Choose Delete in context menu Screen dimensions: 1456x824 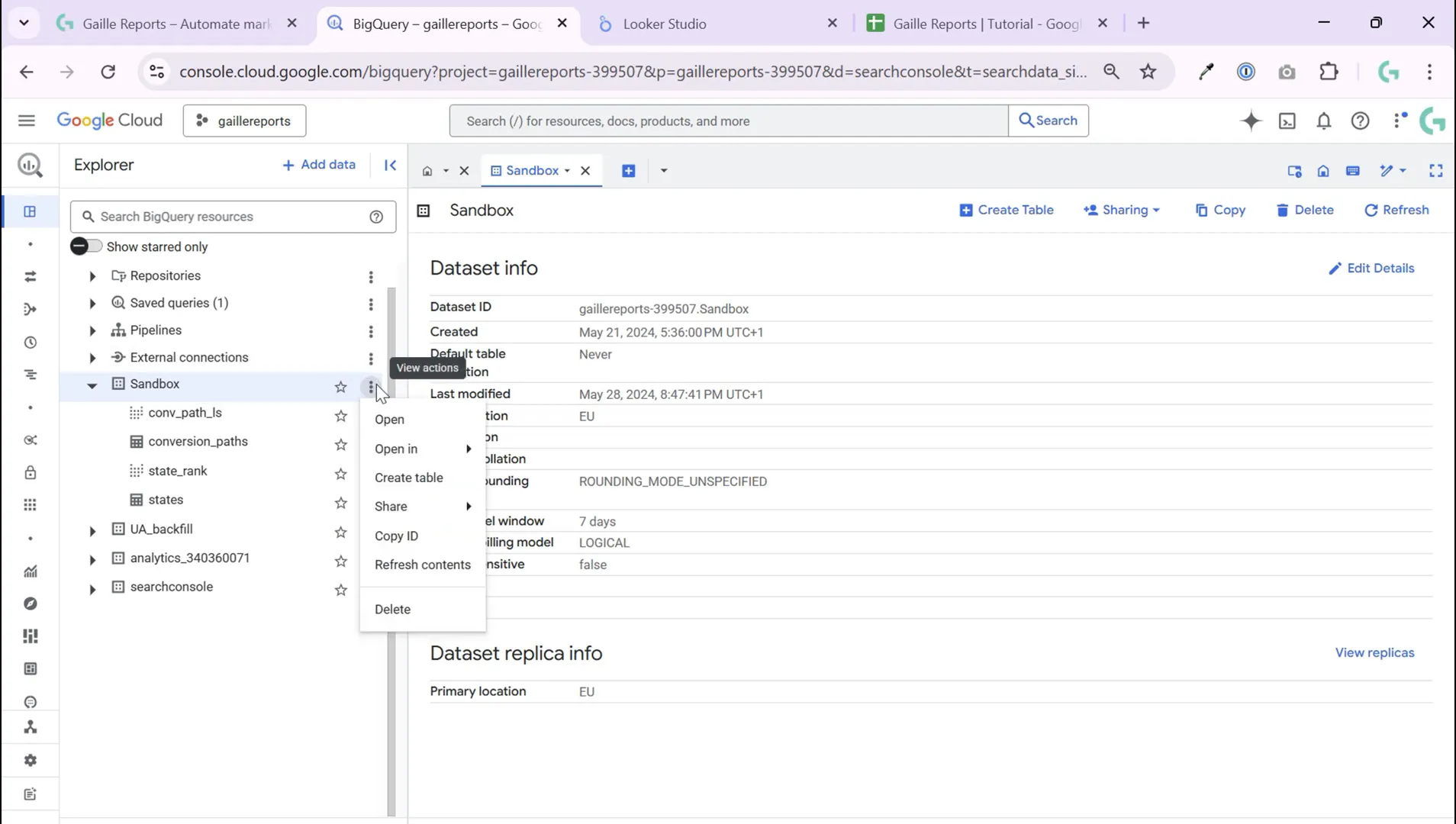click(x=423, y=610)
